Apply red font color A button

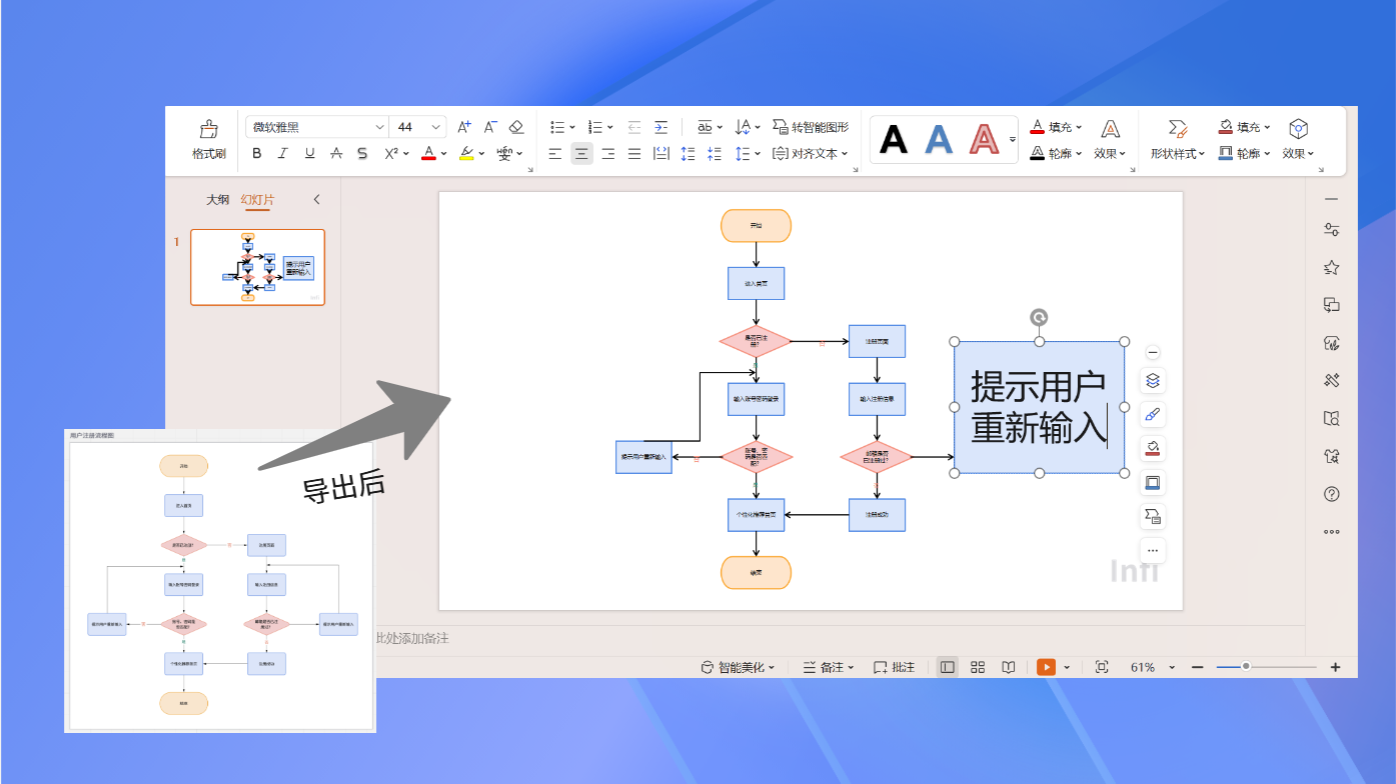[x=428, y=153]
